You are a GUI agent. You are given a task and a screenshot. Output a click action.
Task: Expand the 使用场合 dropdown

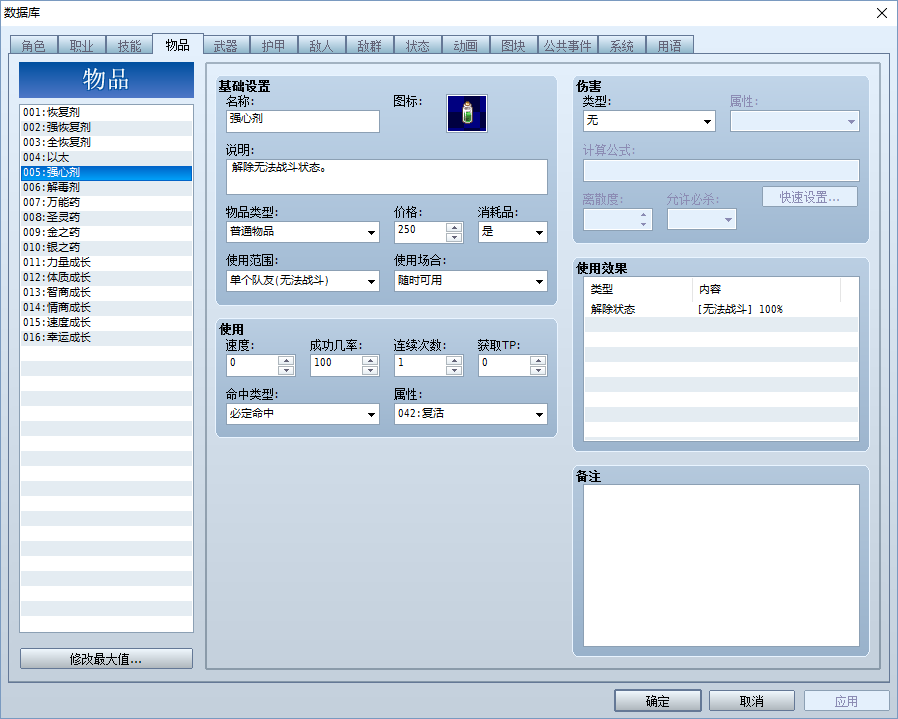tap(471, 281)
